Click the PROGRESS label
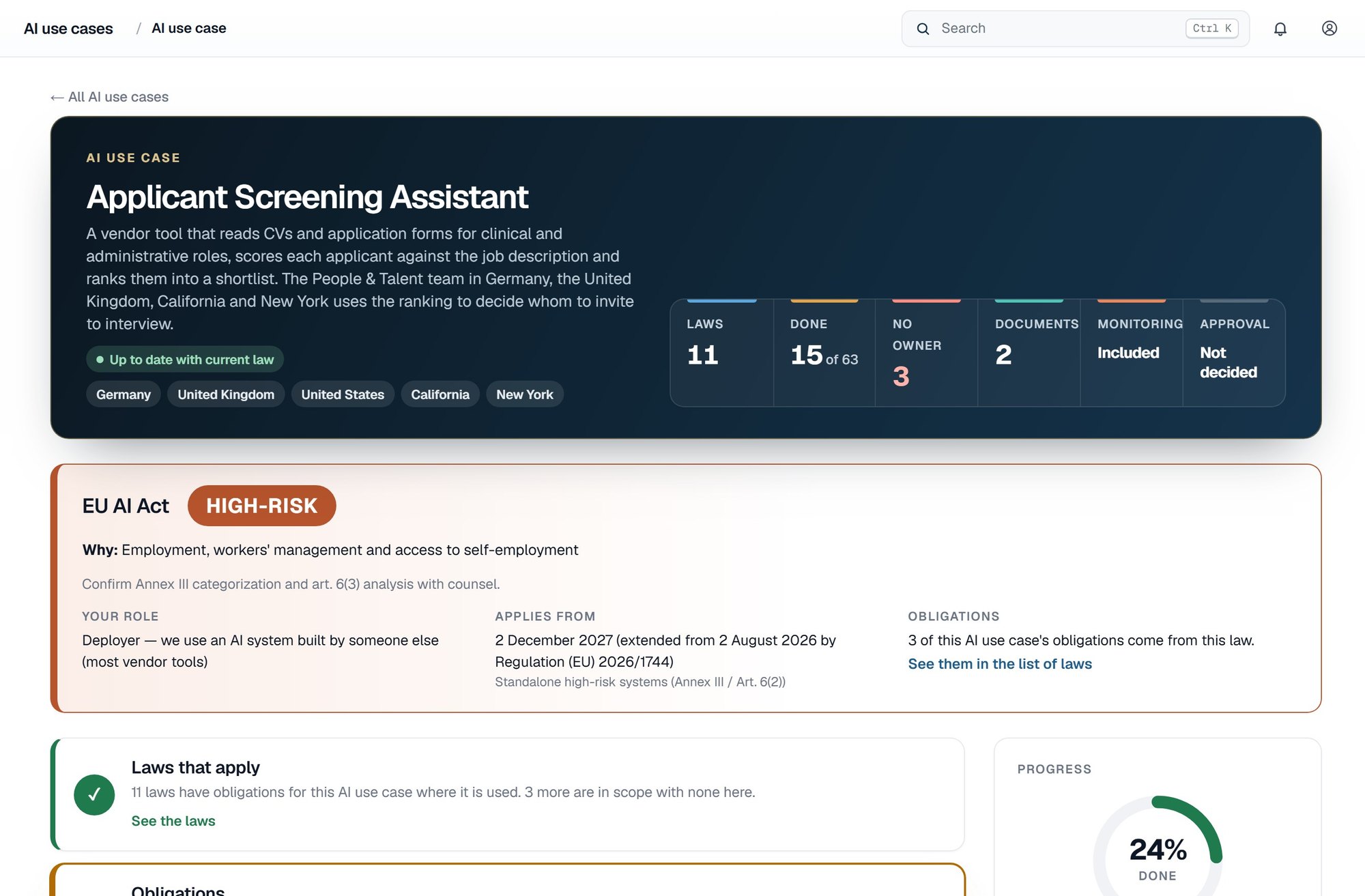The image size is (1365, 896). [1054, 769]
